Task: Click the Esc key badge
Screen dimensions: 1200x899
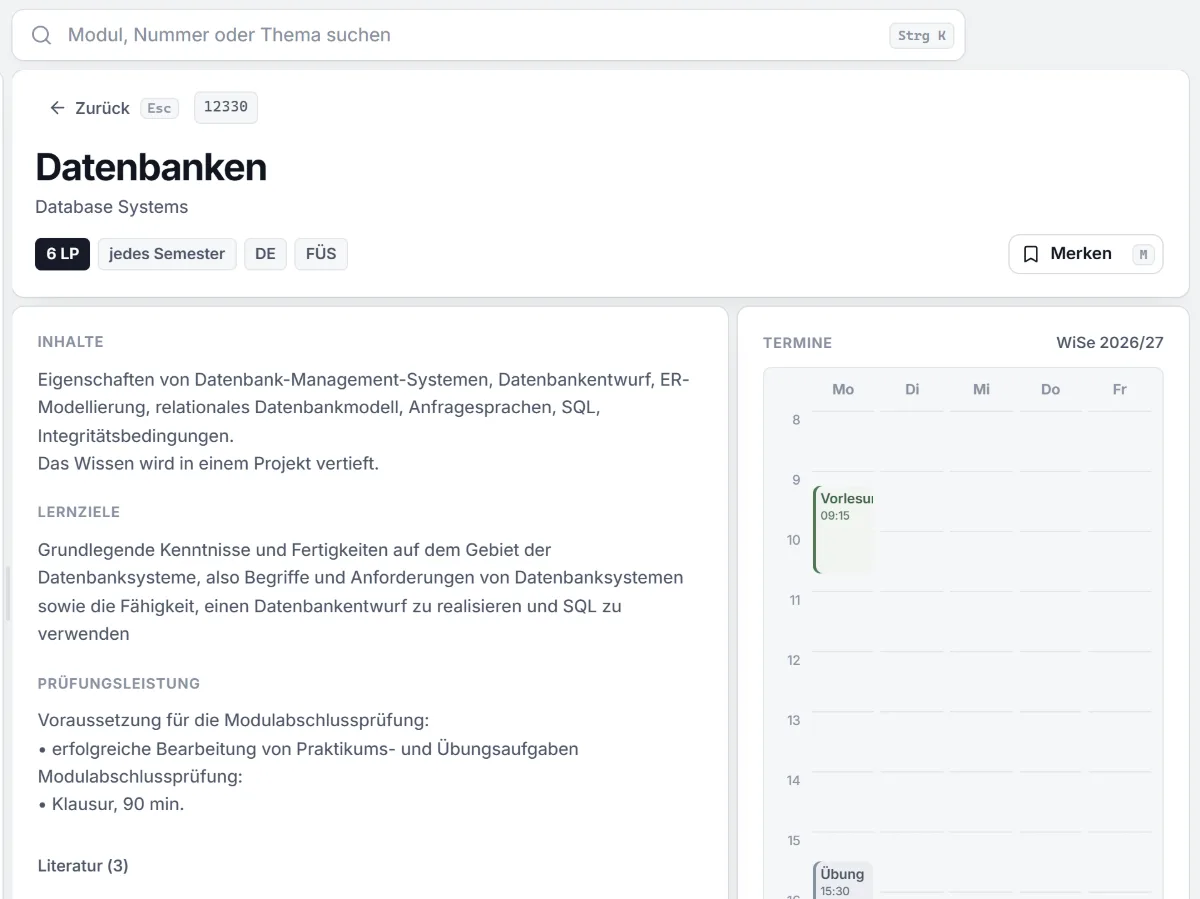Action: [159, 108]
